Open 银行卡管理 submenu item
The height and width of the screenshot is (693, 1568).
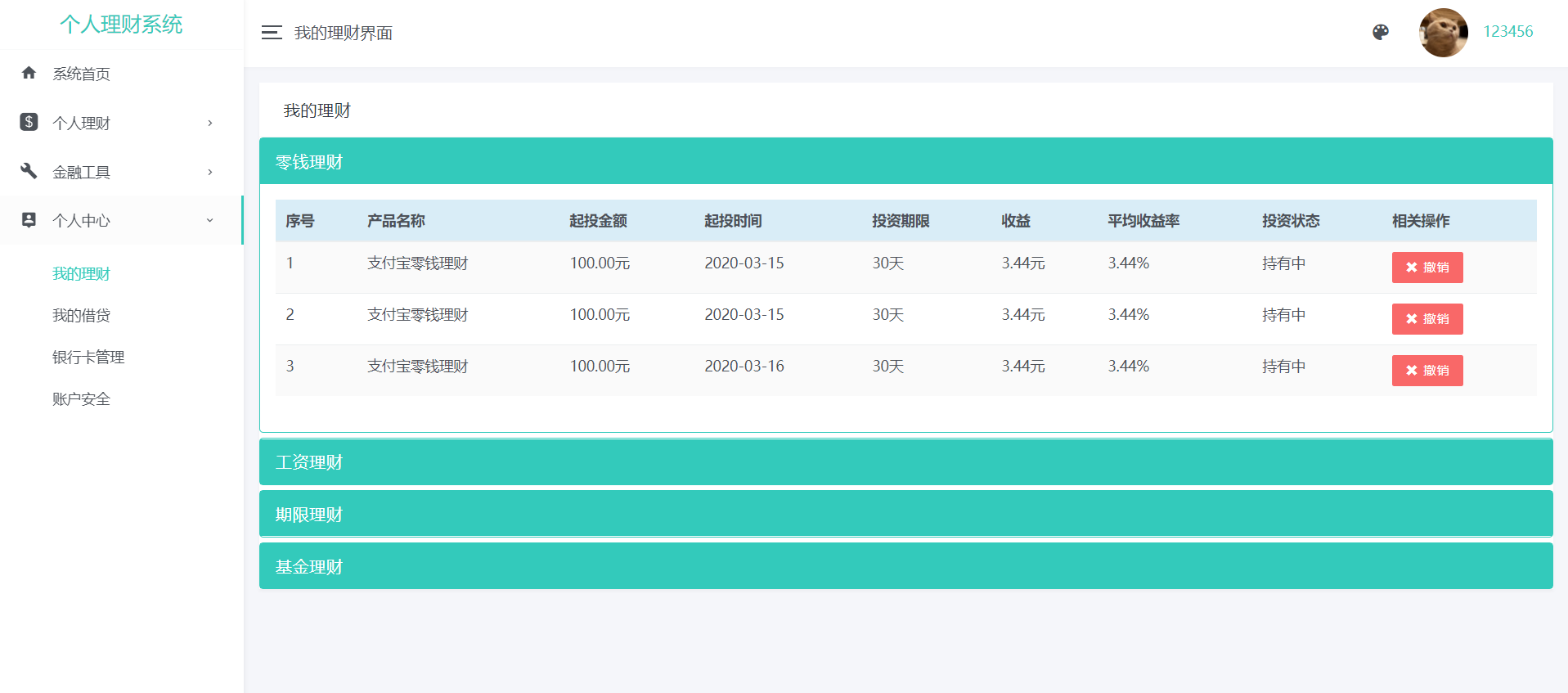[x=88, y=357]
